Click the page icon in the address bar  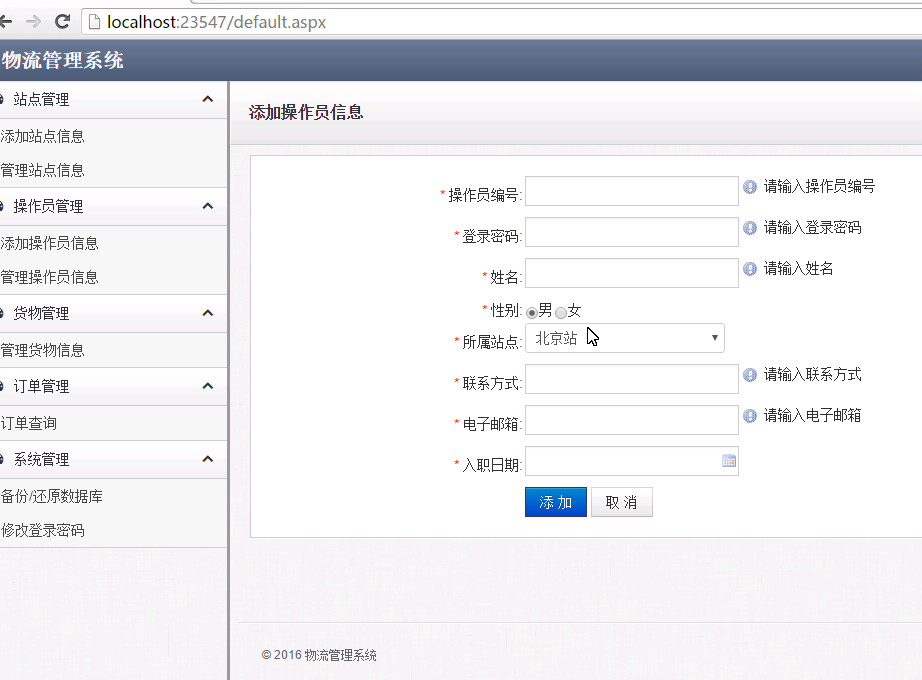(x=94, y=22)
